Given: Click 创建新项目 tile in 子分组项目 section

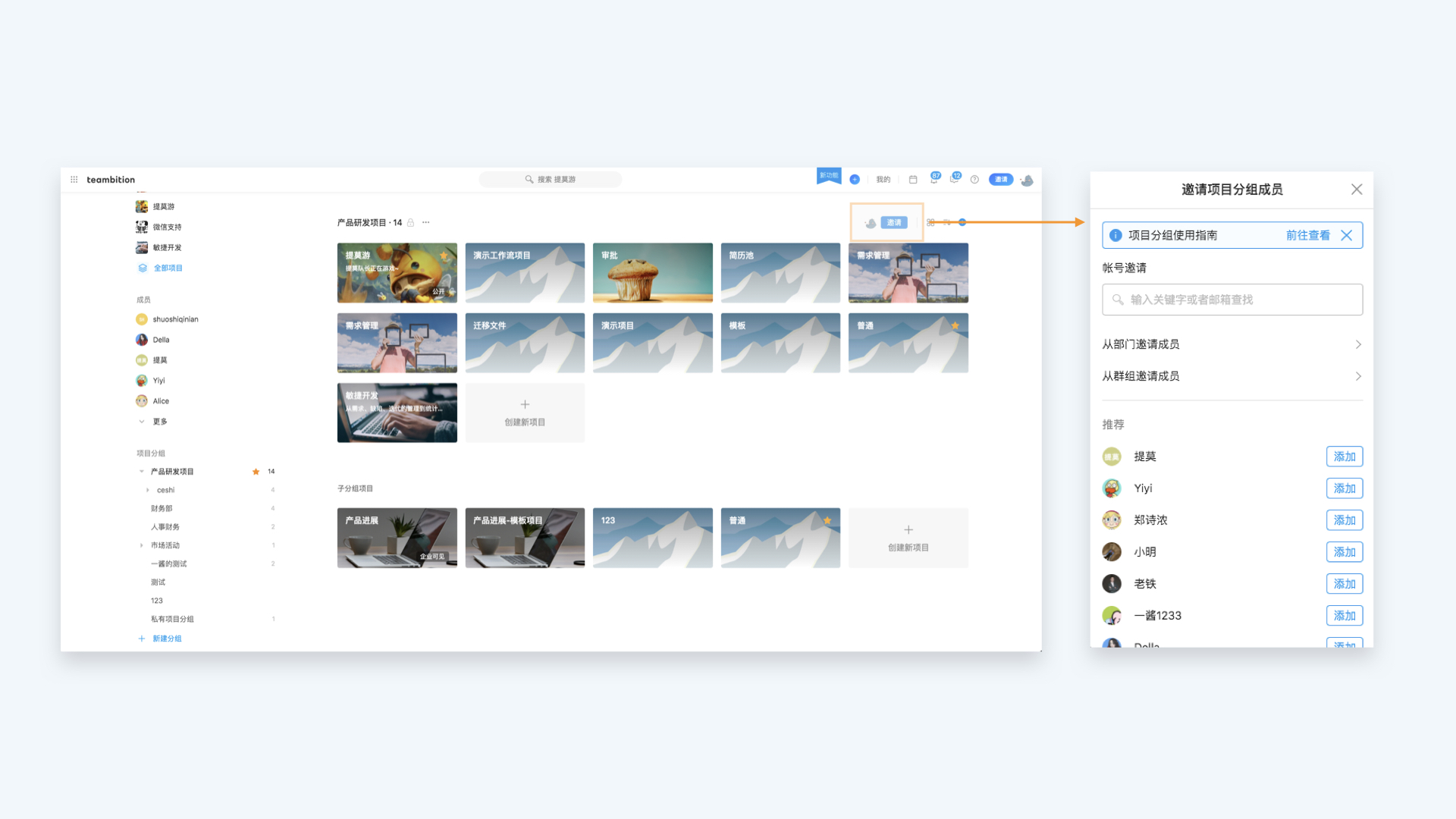Looking at the screenshot, I should coord(908,538).
